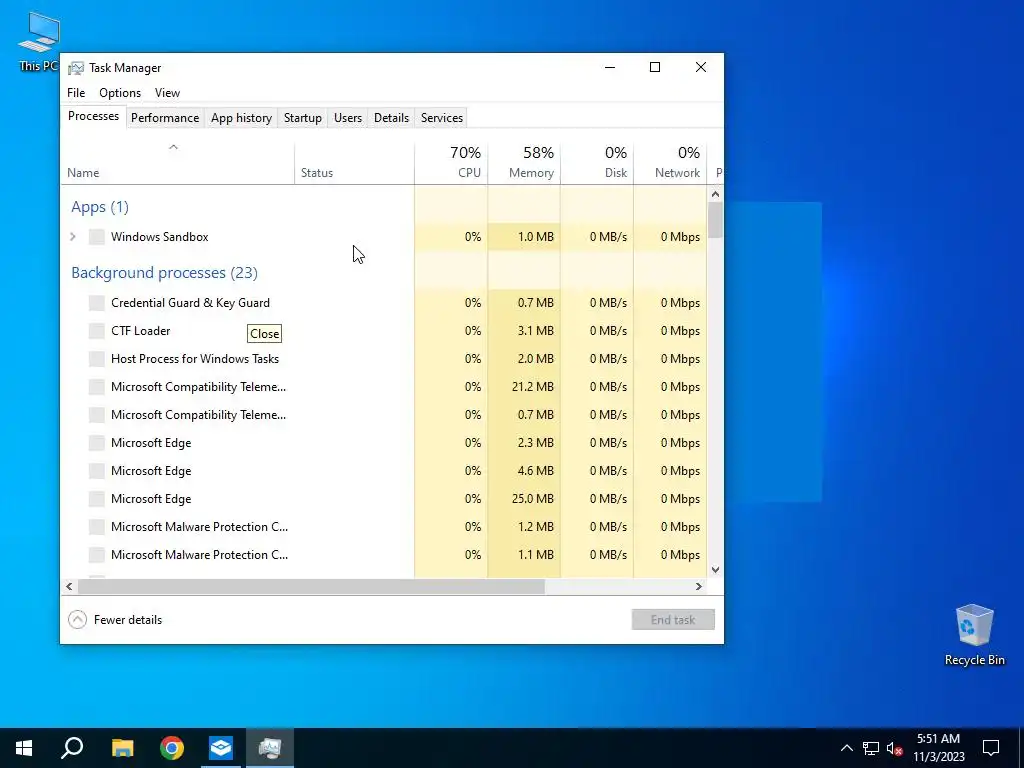Open the File menu
The image size is (1024, 768).
pos(76,93)
